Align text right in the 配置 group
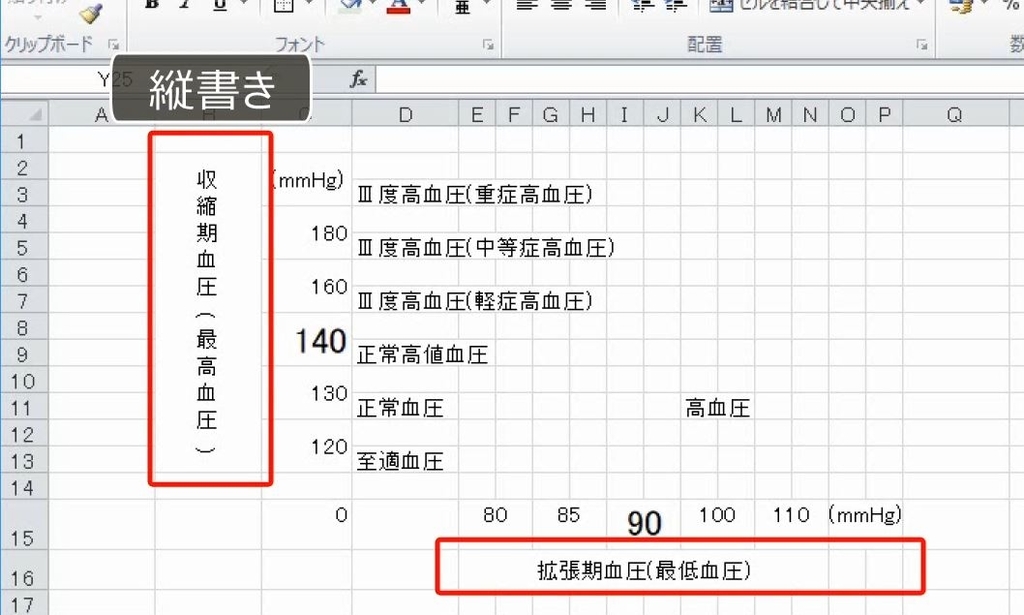This screenshot has width=1024, height=615. tap(595, 5)
